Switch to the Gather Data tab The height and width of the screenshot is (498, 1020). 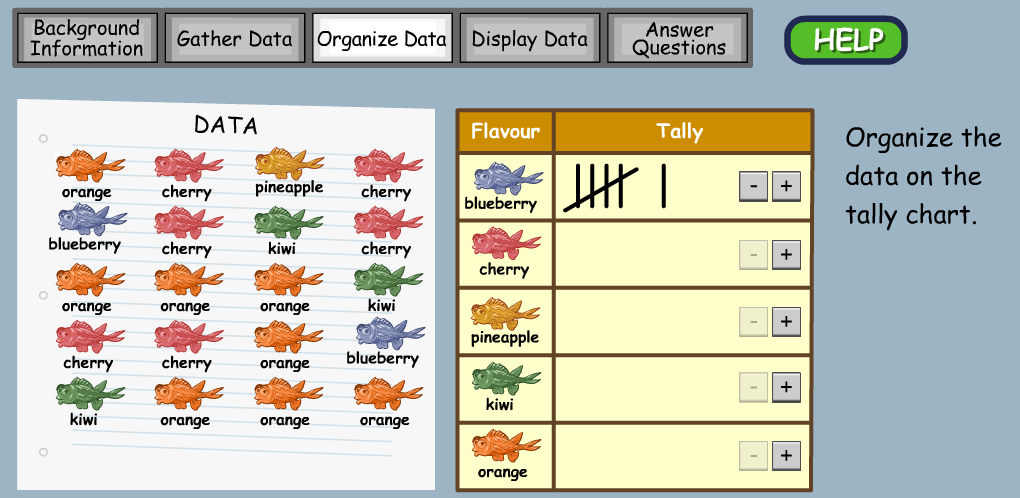pos(234,39)
